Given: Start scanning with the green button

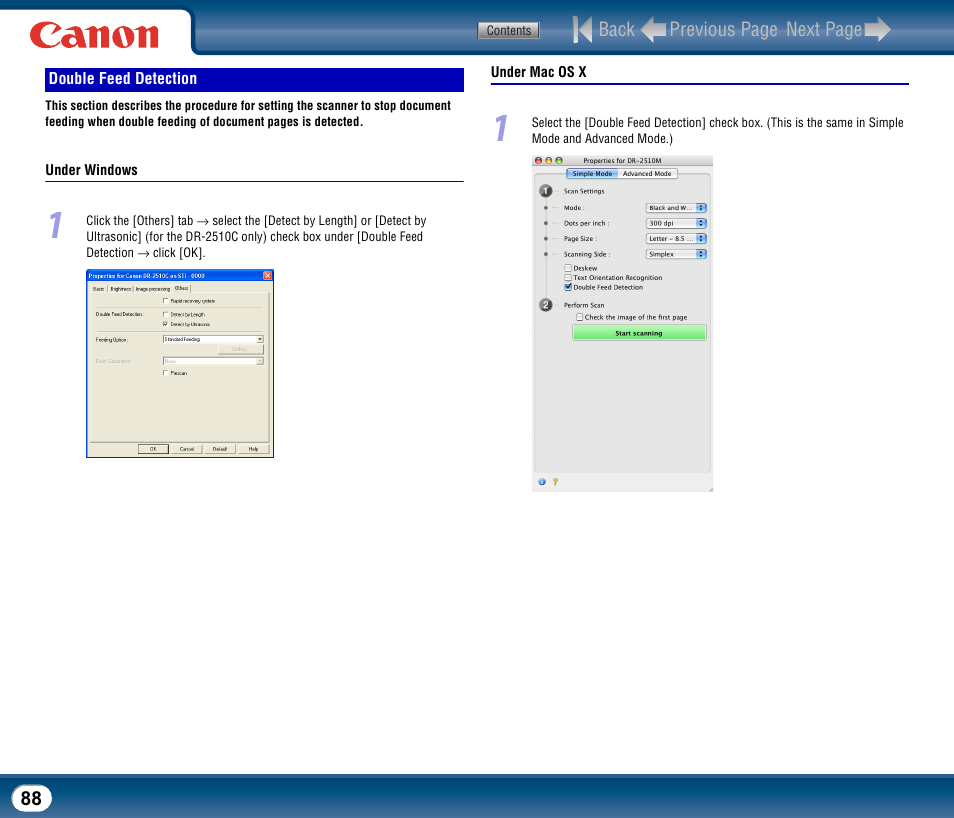Looking at the screenshot, I should (x=639, y=333).
